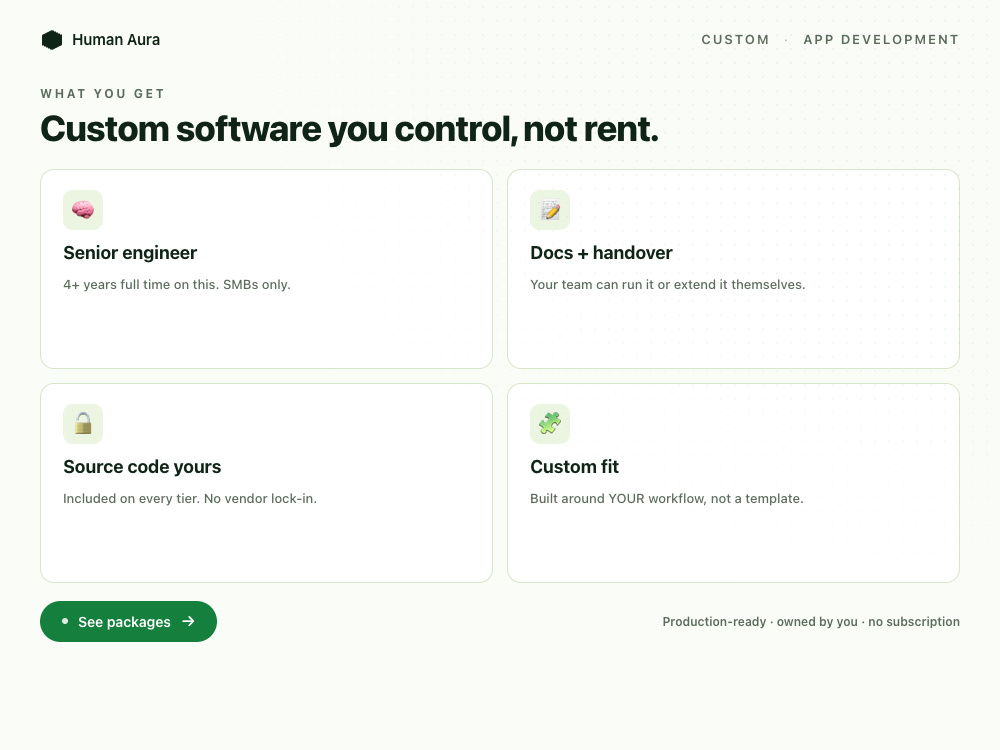Click text 'Built around YOUR workflow'
The image size is (1000, 750).
(617, 499)
